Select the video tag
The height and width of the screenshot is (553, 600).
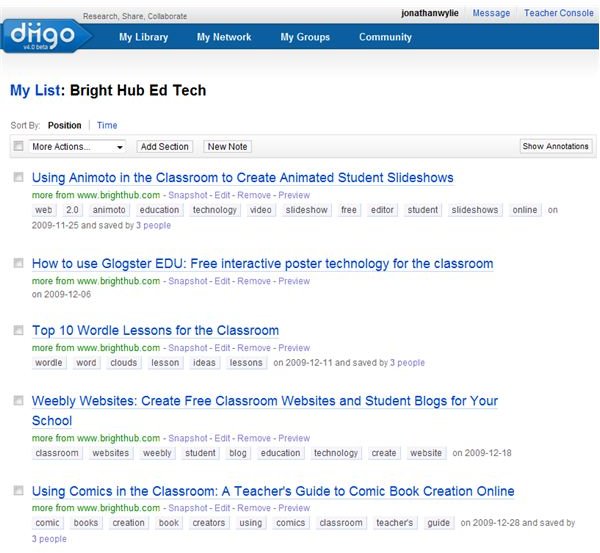pyautogui.click(x=261, y=210)
